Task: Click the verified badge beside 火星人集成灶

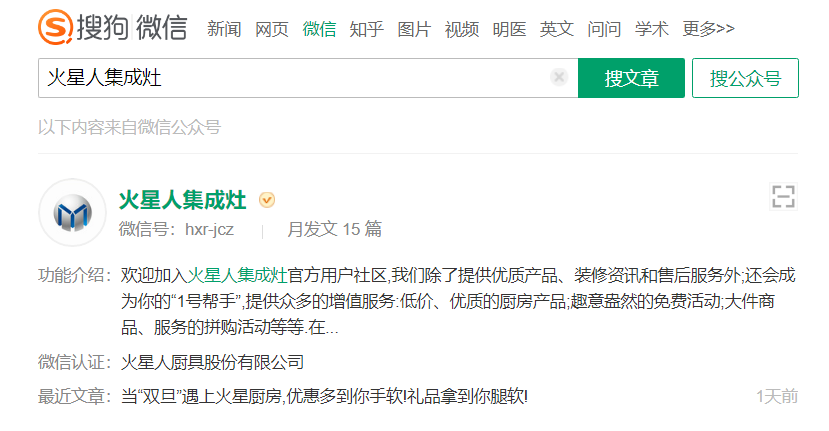Action: [x=267, y=200]
